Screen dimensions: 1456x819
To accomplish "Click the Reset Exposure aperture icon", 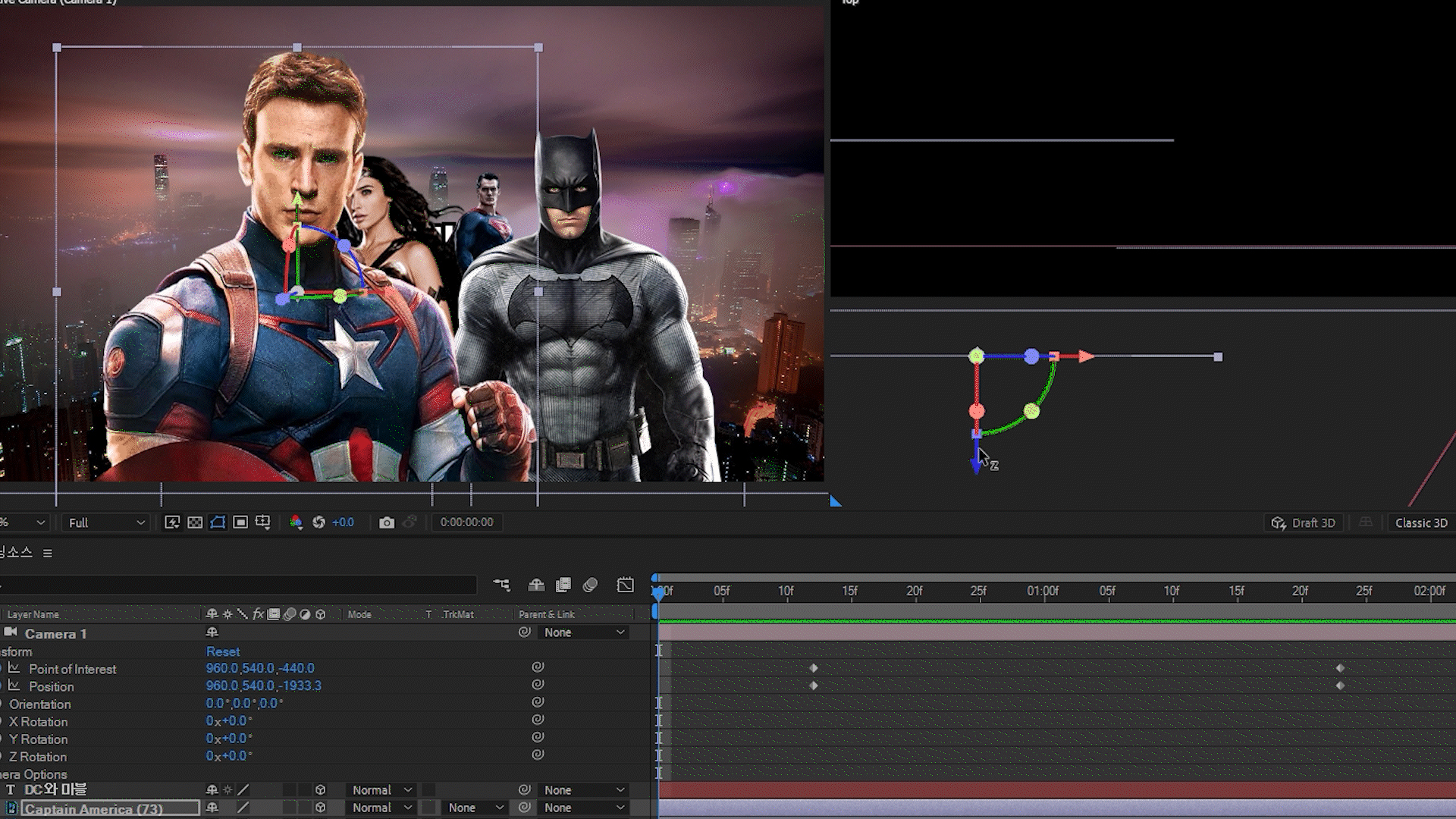I will click(318, 522).
